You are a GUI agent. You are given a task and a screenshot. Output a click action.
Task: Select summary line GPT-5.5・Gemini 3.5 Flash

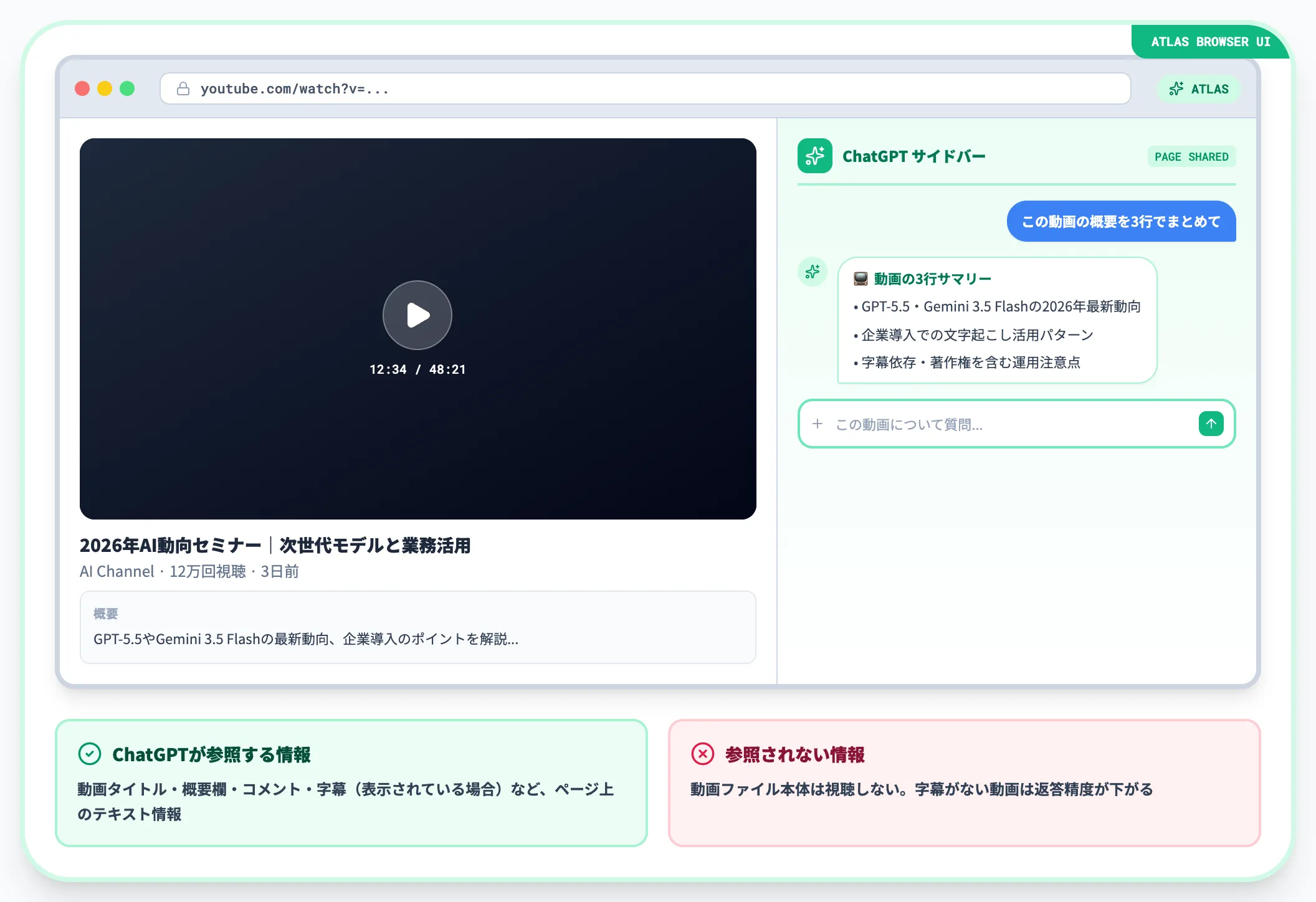pos(997,306)
